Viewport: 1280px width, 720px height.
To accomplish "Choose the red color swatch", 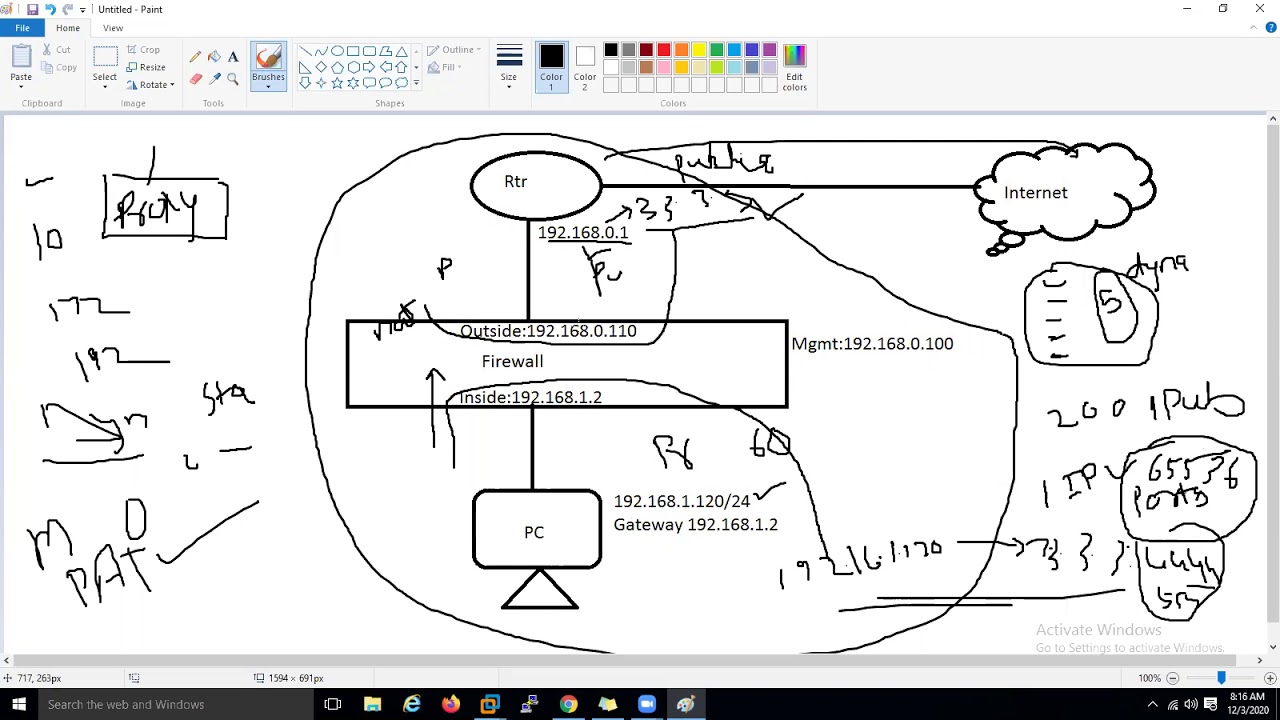I will point(664,50).
